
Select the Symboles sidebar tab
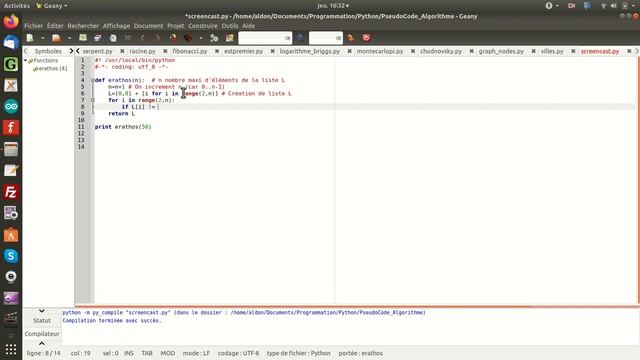(48, 51)
